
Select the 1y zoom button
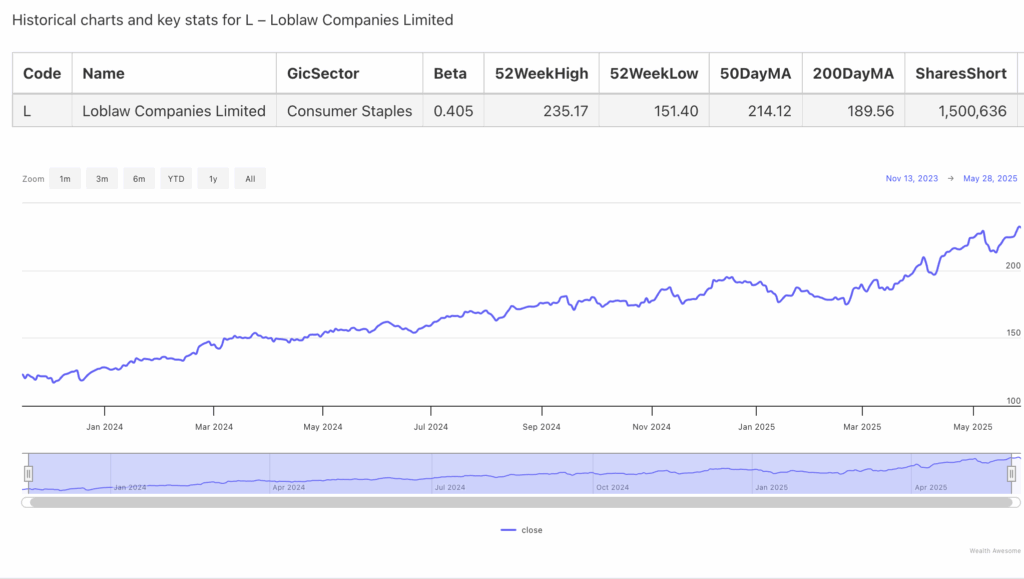point(213,178)
